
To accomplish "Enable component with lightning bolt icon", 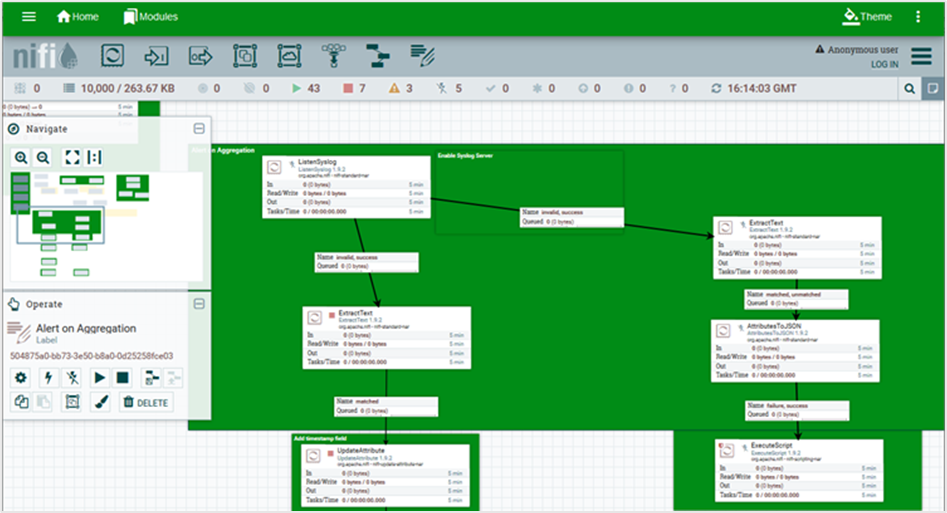I will point(47,377).
